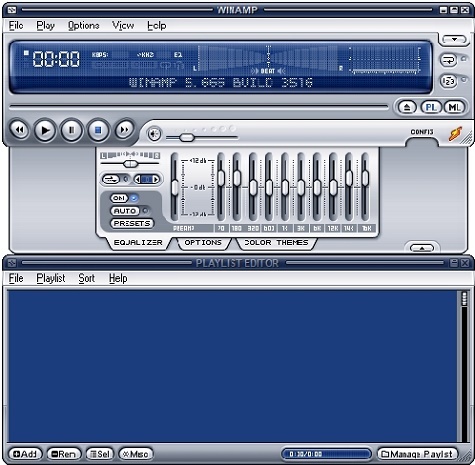475x465 pixels.
Task: Open the Help menu in Winamp main window
Action: (x=157, y=26)
